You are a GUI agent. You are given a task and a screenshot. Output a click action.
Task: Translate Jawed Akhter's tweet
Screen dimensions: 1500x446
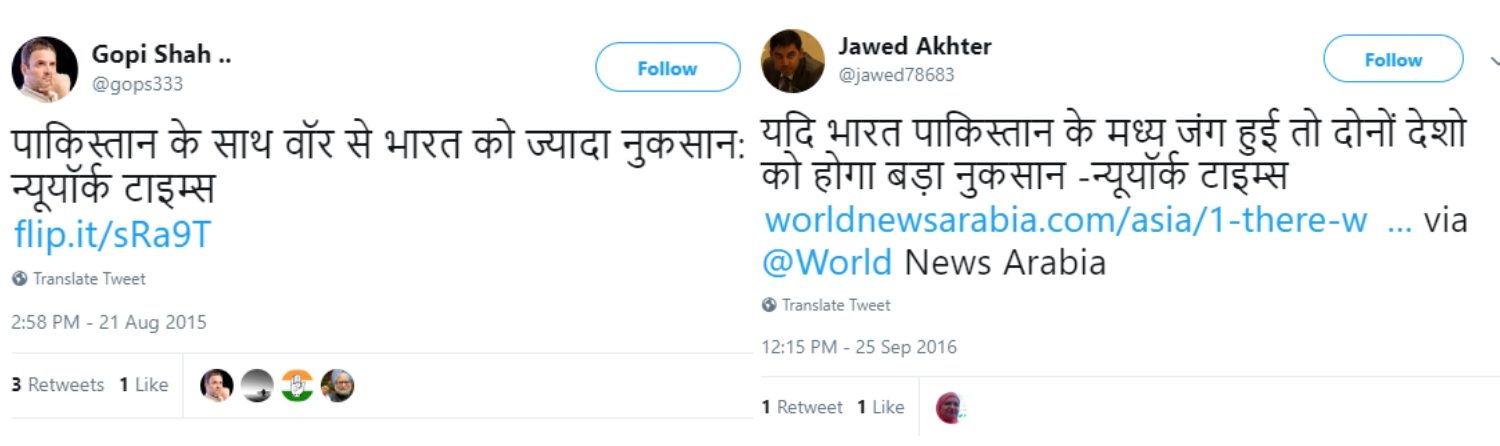point(836,305)
